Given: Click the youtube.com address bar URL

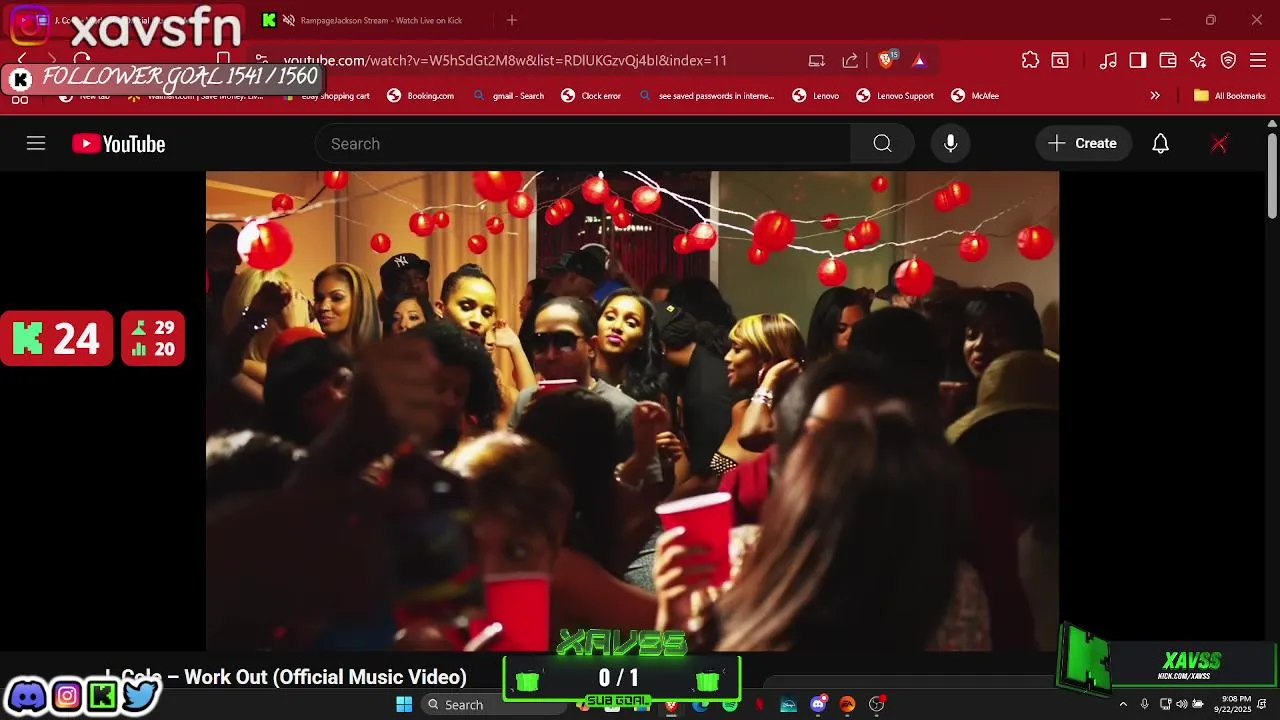Looking at the screenshot, I should point(505,60).
